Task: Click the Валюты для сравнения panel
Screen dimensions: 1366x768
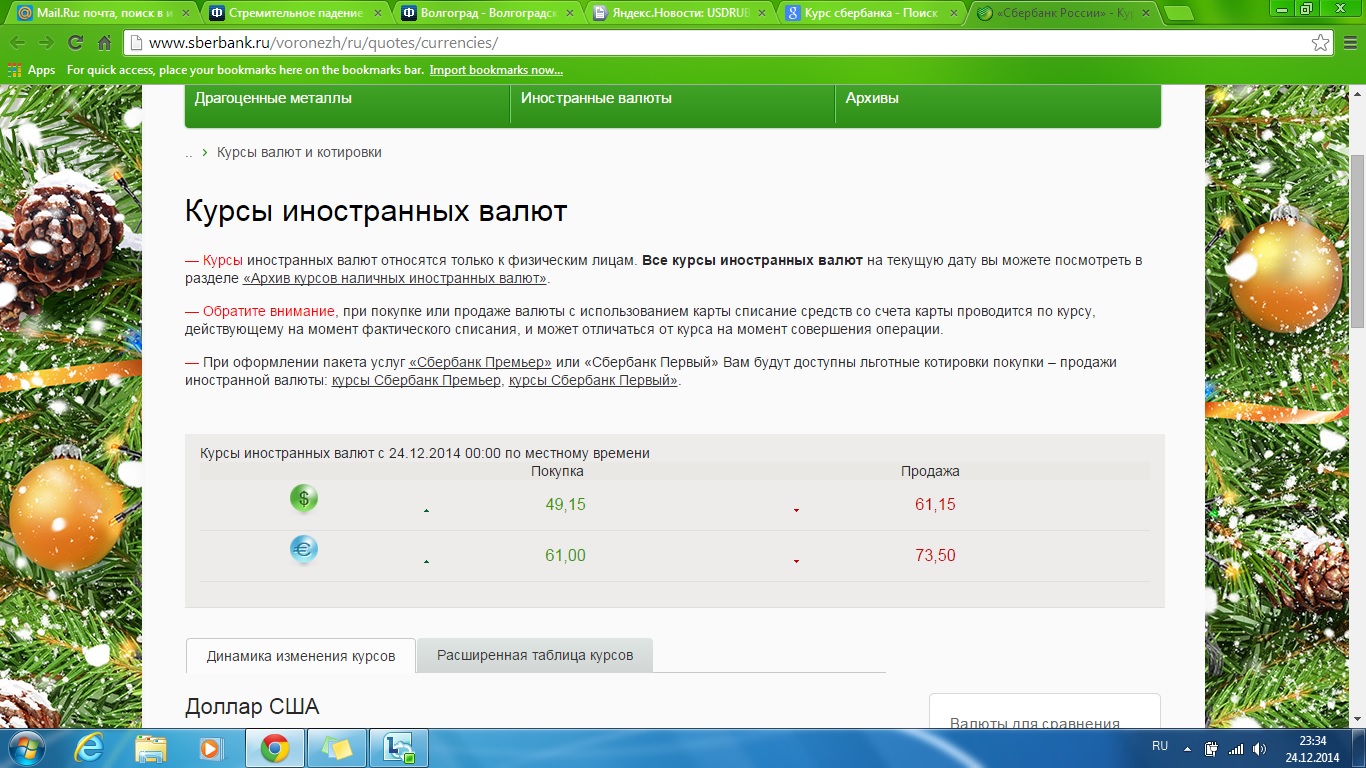Action: (x=1045, y=711)
